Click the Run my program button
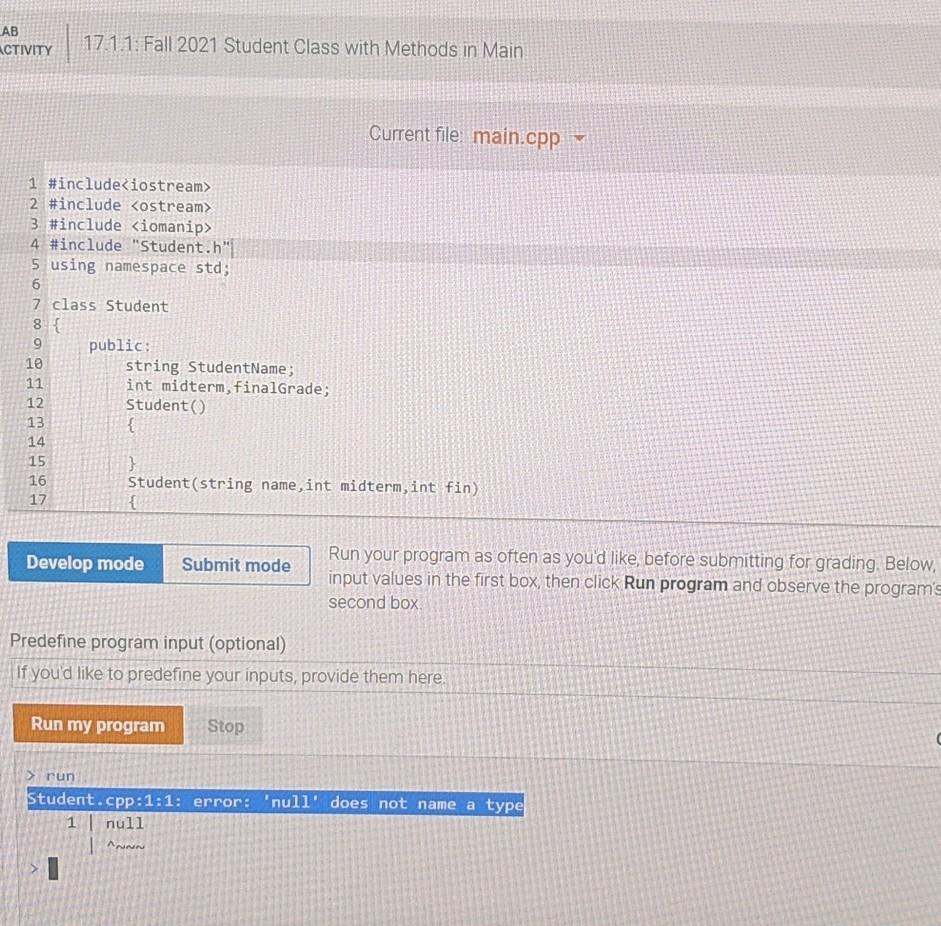The image size is (941, 926). point(98,724)
